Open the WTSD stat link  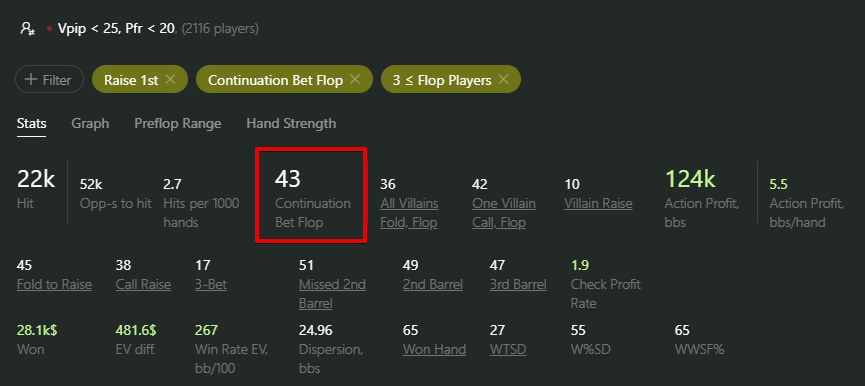coord(508,349)
